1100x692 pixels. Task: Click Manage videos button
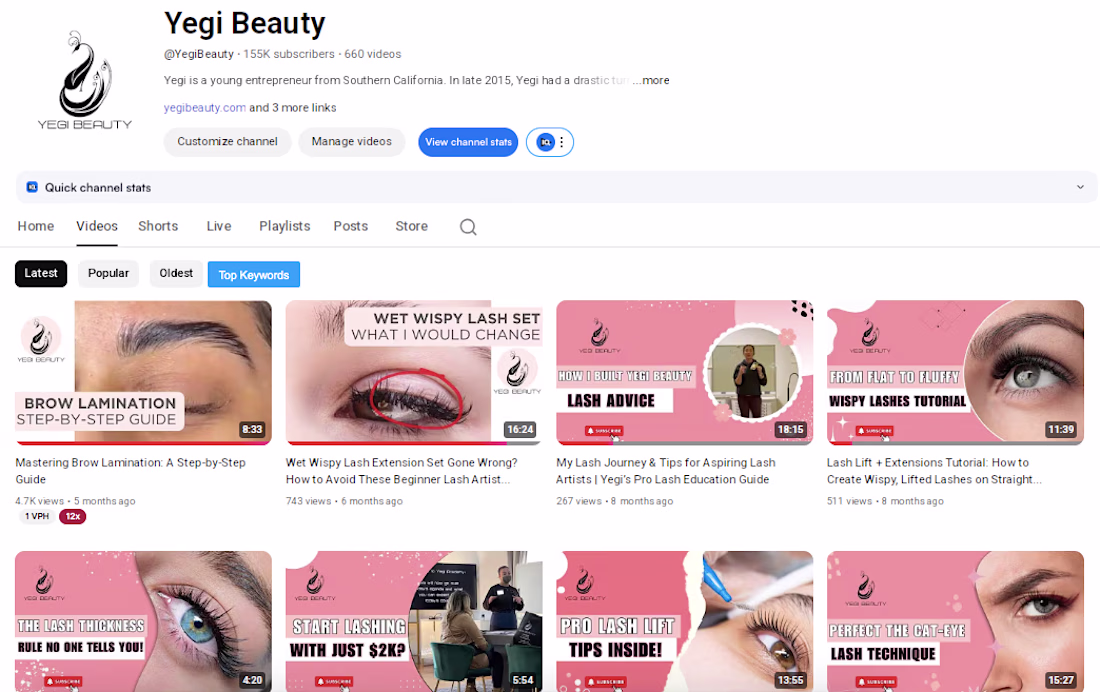tap(351, 142)
